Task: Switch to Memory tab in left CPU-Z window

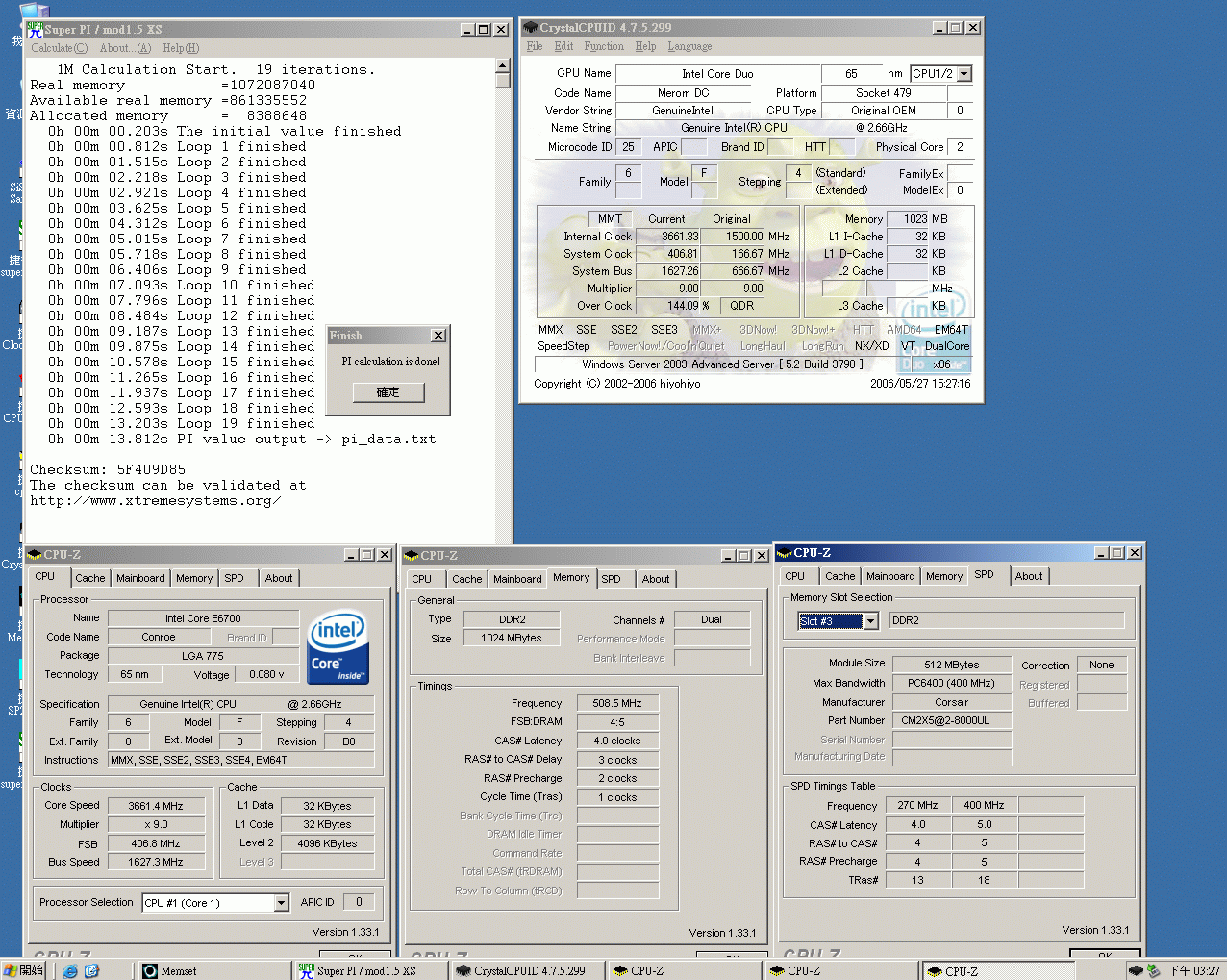Action: click(x=194, y=578)
